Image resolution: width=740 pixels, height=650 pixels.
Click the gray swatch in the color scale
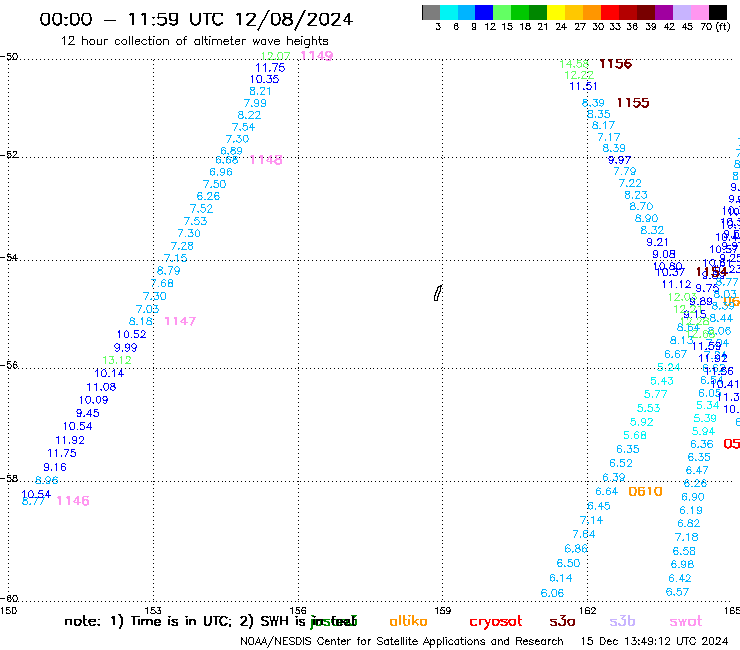(431, 12)
